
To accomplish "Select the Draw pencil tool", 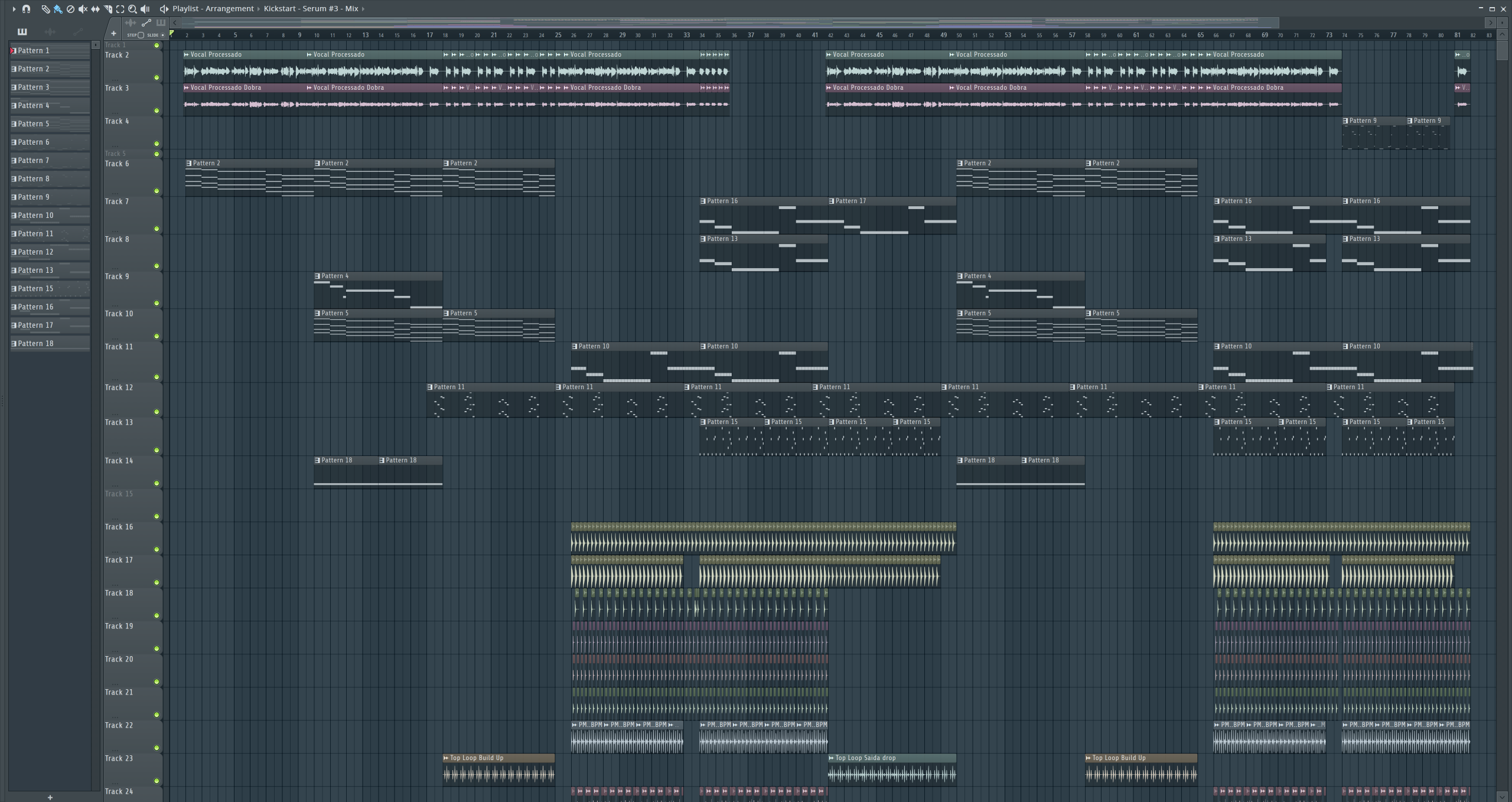I will pyautogui.click(x=45, y=9).
